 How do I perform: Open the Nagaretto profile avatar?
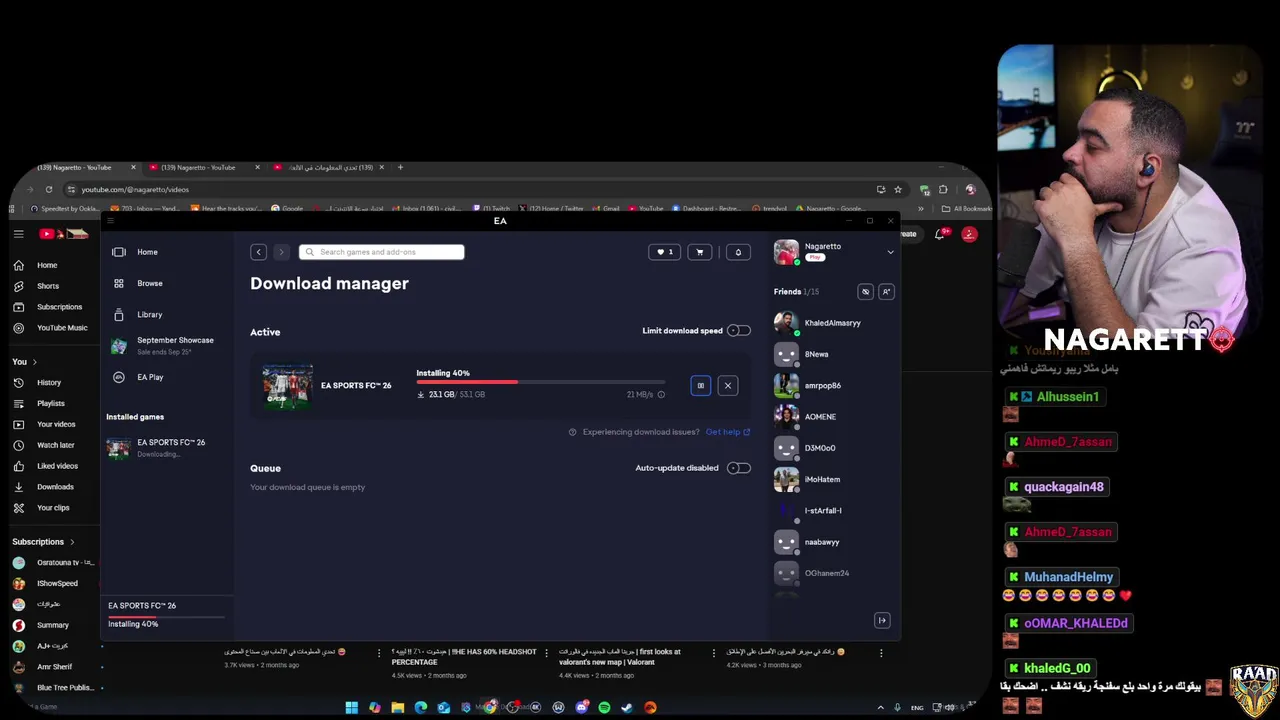click(786, 252)
